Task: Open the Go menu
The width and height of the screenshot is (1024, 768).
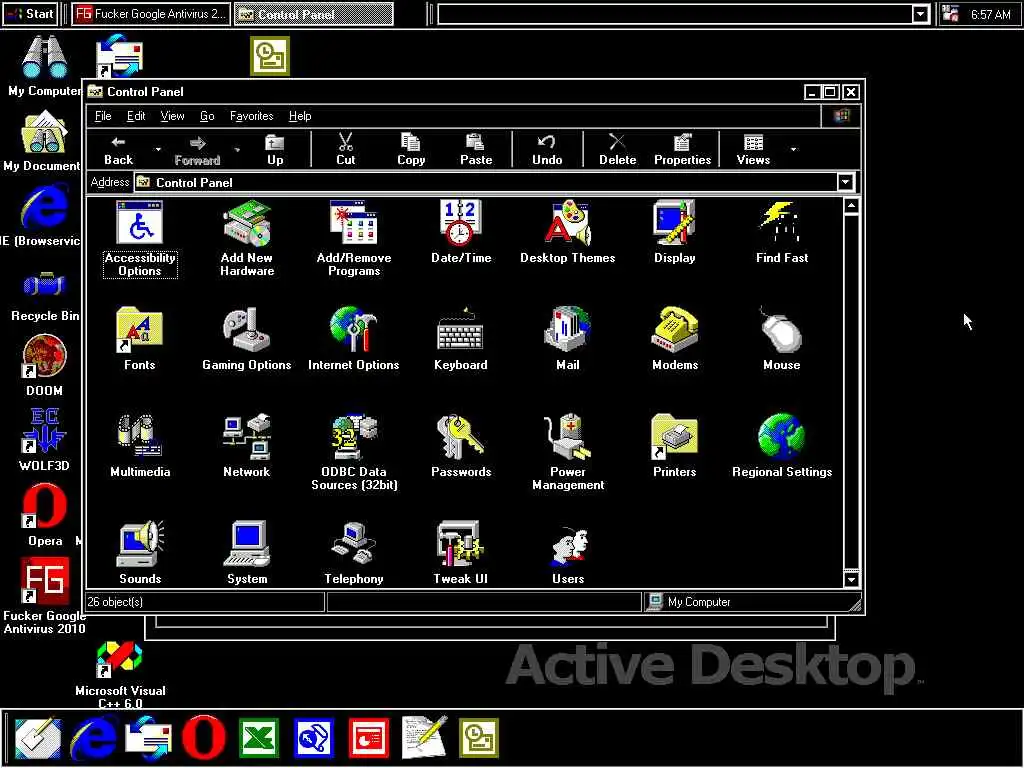Action: coord(207,116)
